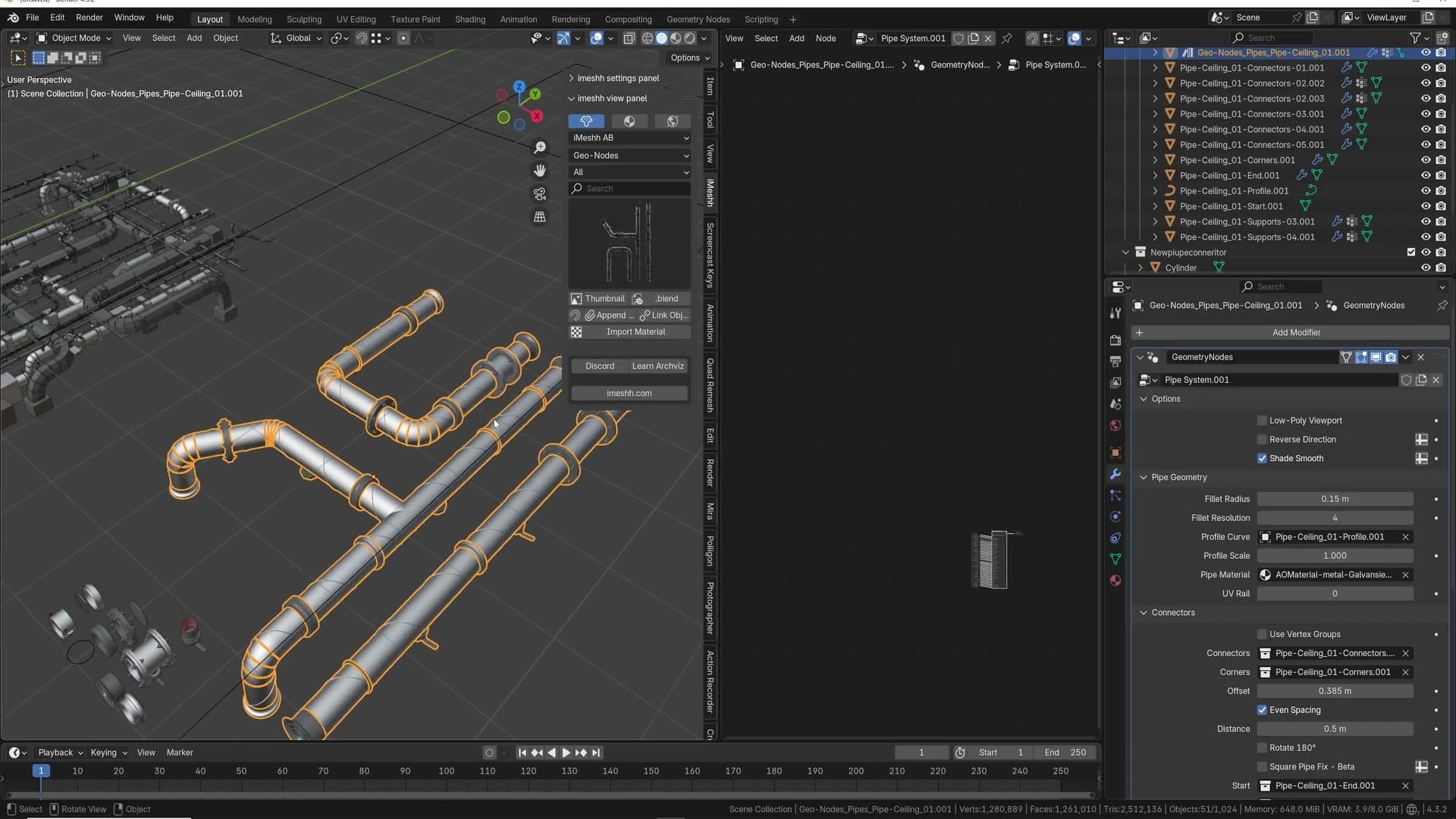This screenshot has width=1456, height=819.
Task: Select the imeshh globe icon tab
Action: [x=672, y=121]
